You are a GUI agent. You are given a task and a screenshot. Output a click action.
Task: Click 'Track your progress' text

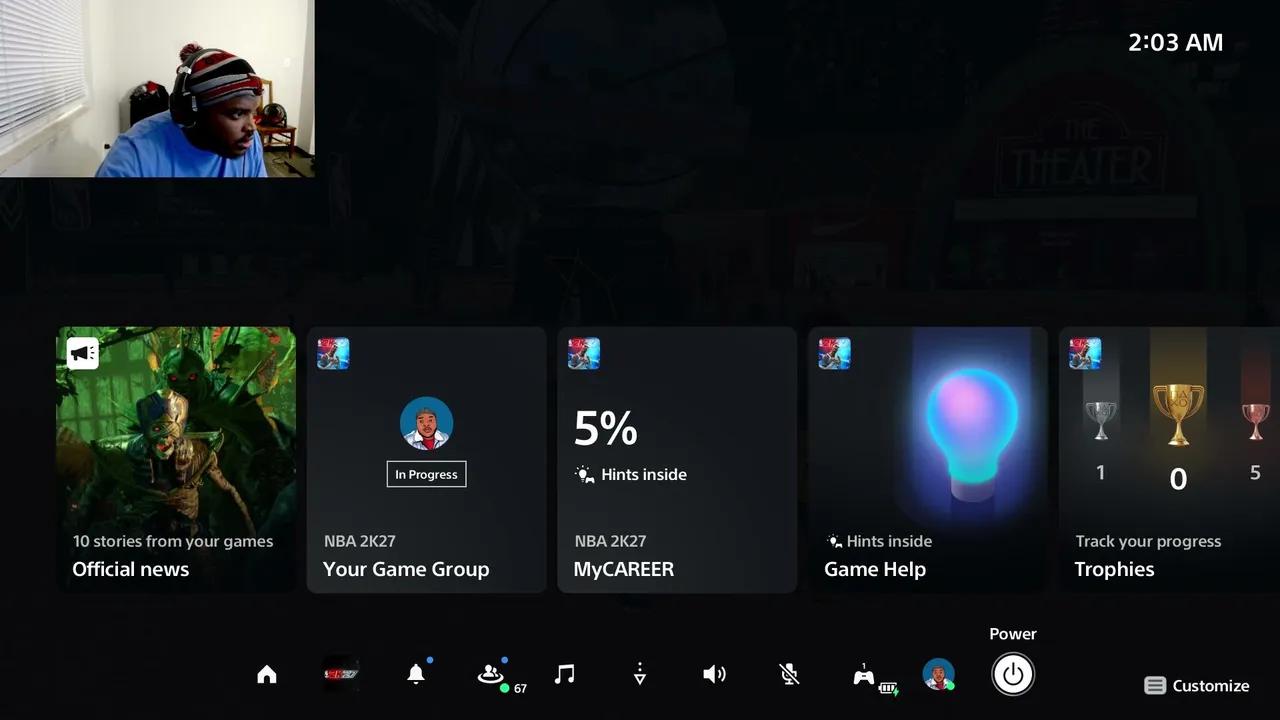[1148, 541]
